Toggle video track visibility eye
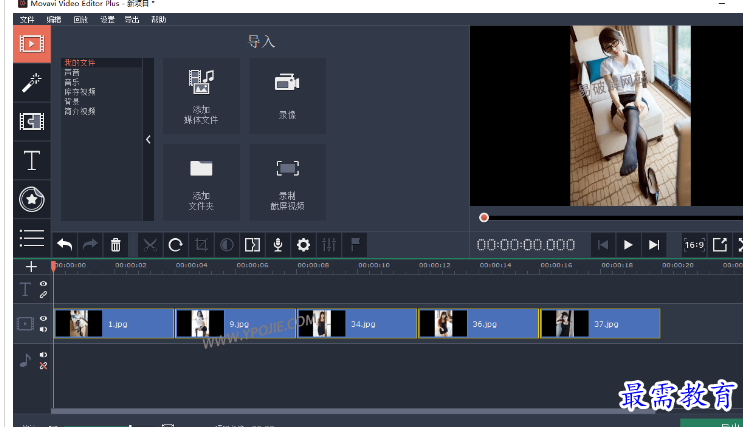 tap(43, 318)
